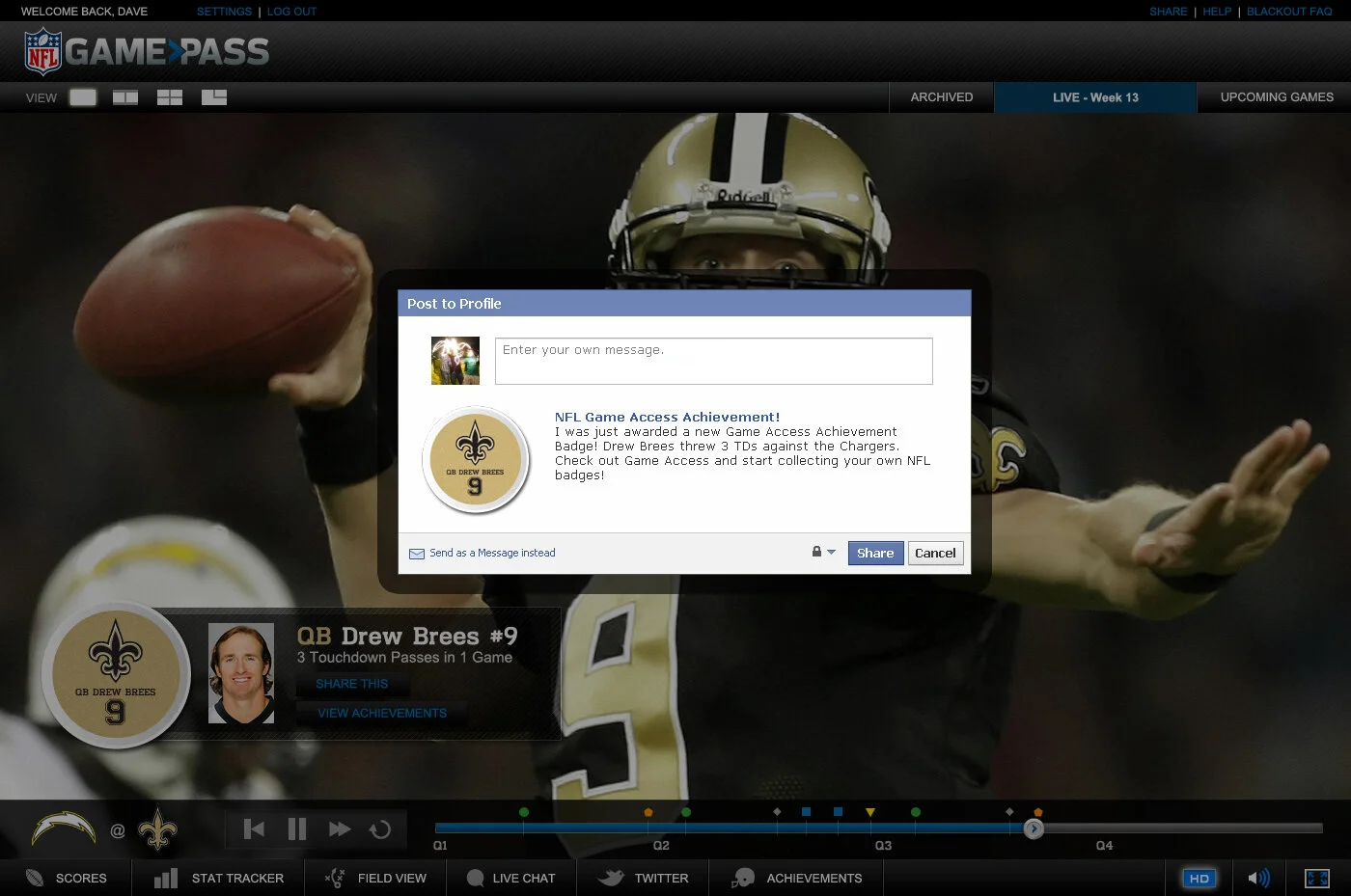Image resolution: width=1351 pixels, height=896 pixels.
Task: Jump to the green marker in Q3
Action: click(x=916, y=812)
